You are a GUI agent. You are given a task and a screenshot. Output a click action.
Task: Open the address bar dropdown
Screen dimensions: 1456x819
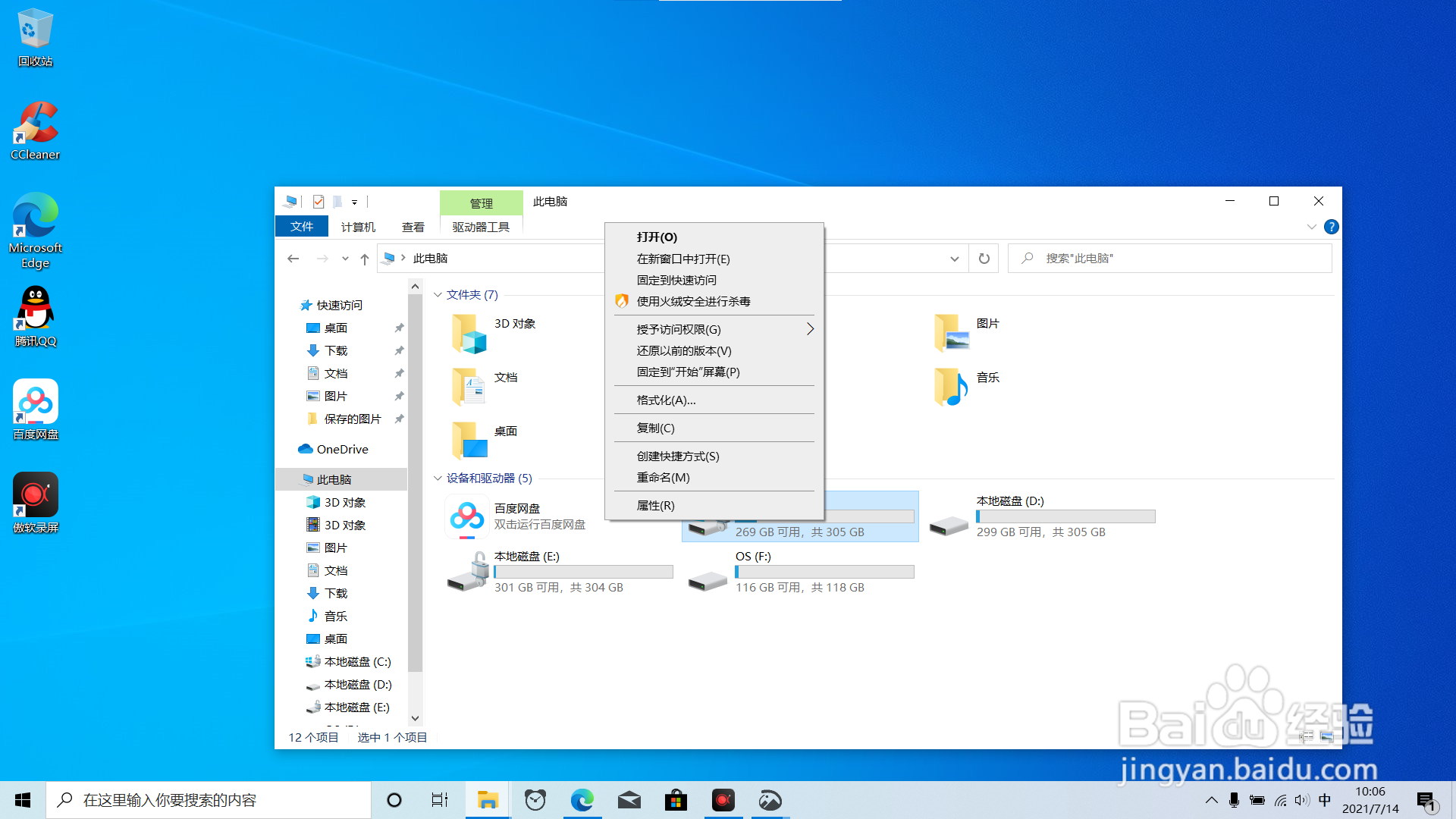(x=955, y=258)
